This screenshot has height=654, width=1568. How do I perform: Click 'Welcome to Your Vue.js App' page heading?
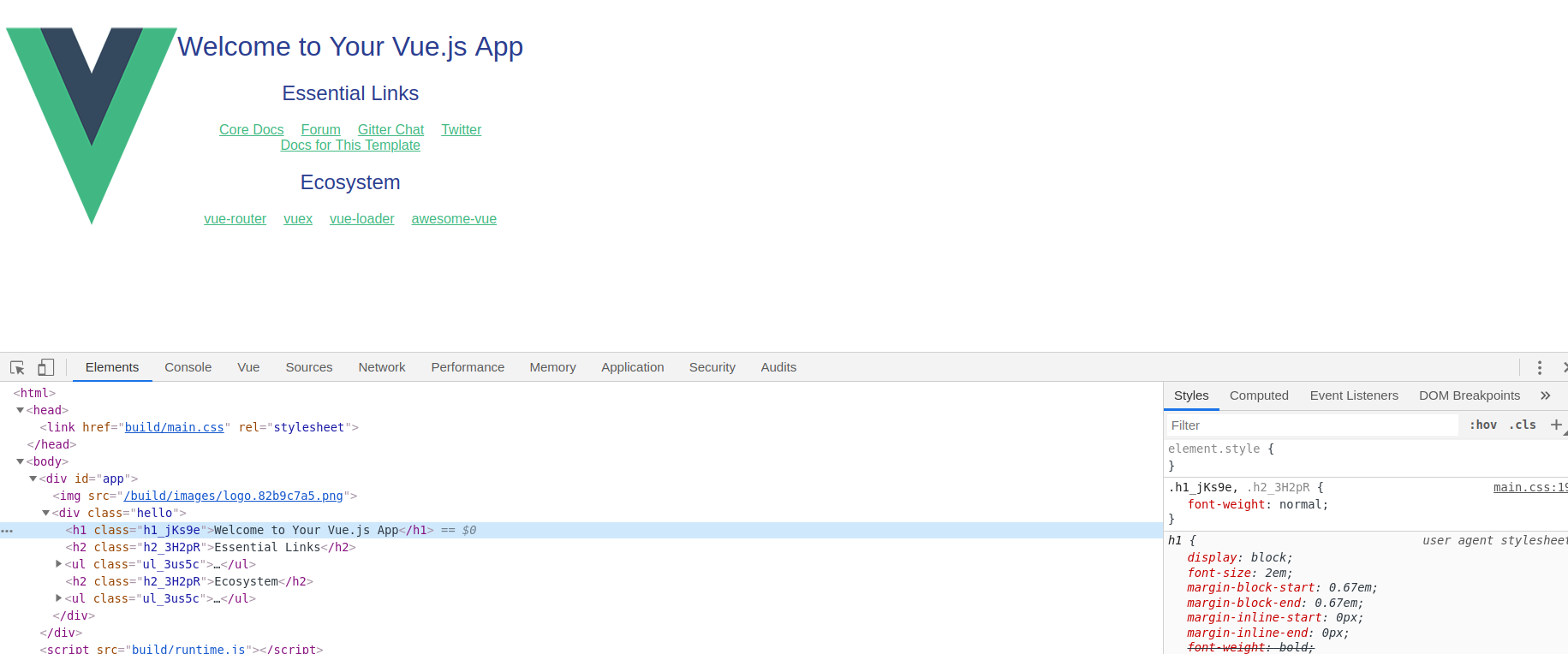350,46
